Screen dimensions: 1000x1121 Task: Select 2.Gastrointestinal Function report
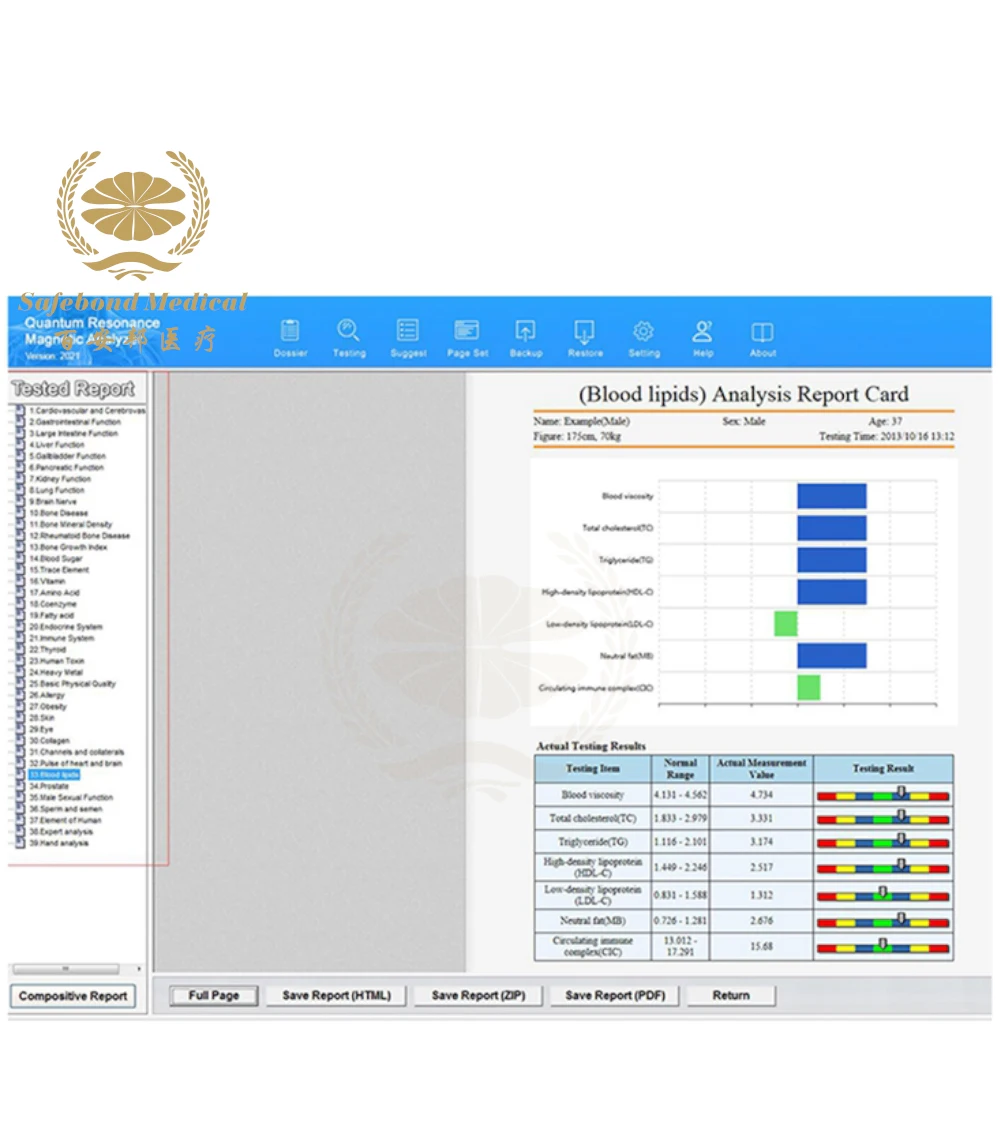[75, 422]
